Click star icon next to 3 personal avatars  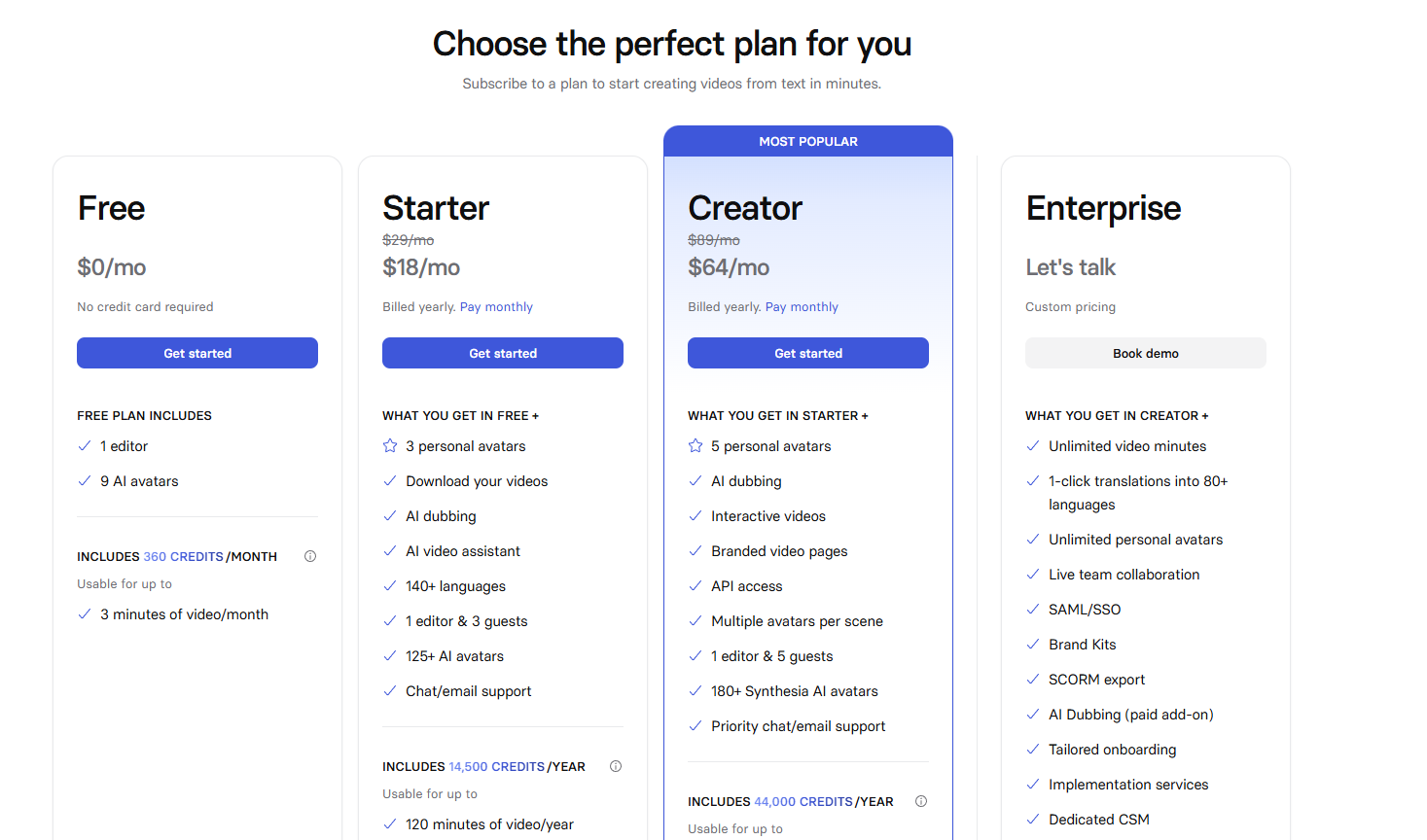point(390,446)
